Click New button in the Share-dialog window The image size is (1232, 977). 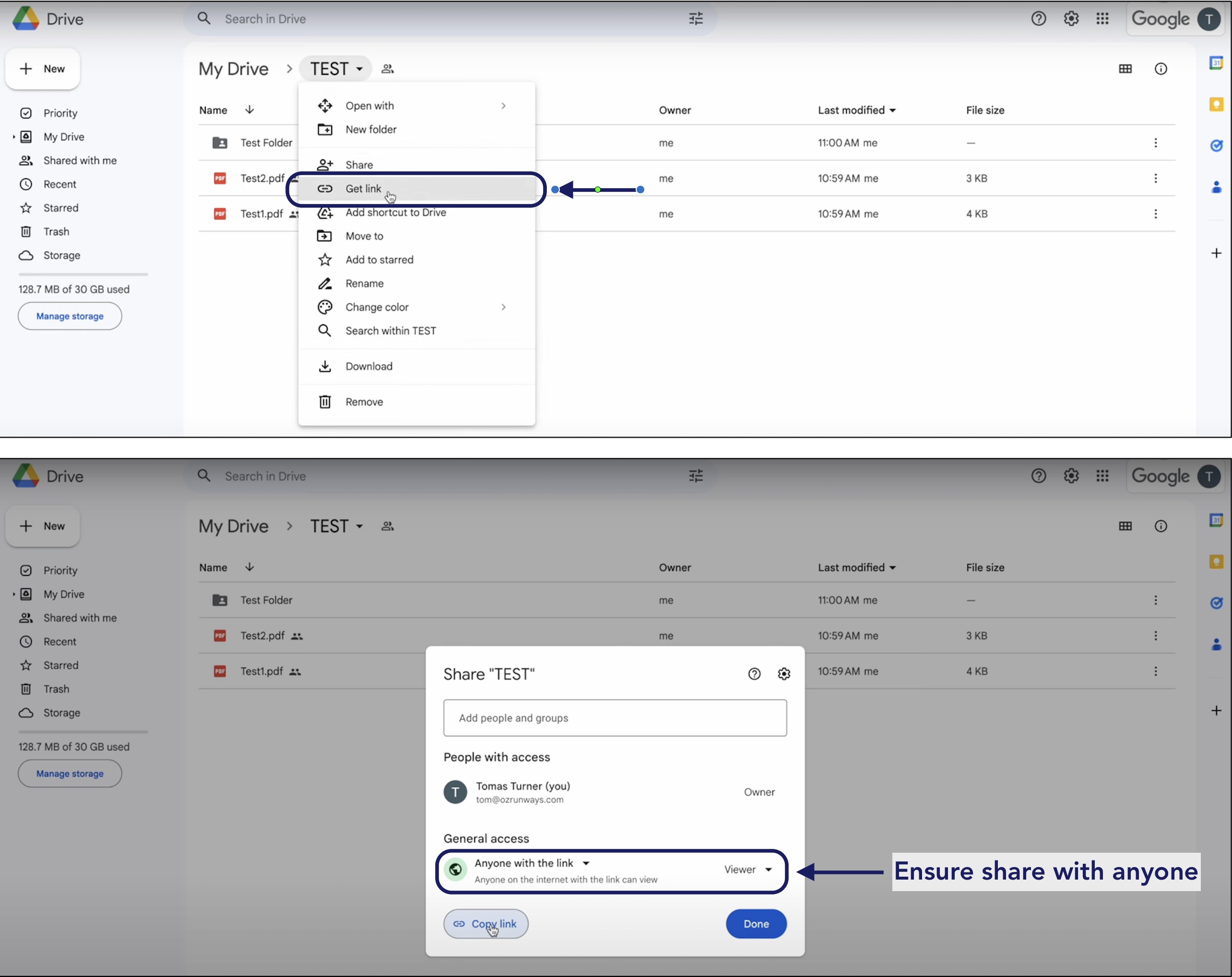click(x=43, y=526)
